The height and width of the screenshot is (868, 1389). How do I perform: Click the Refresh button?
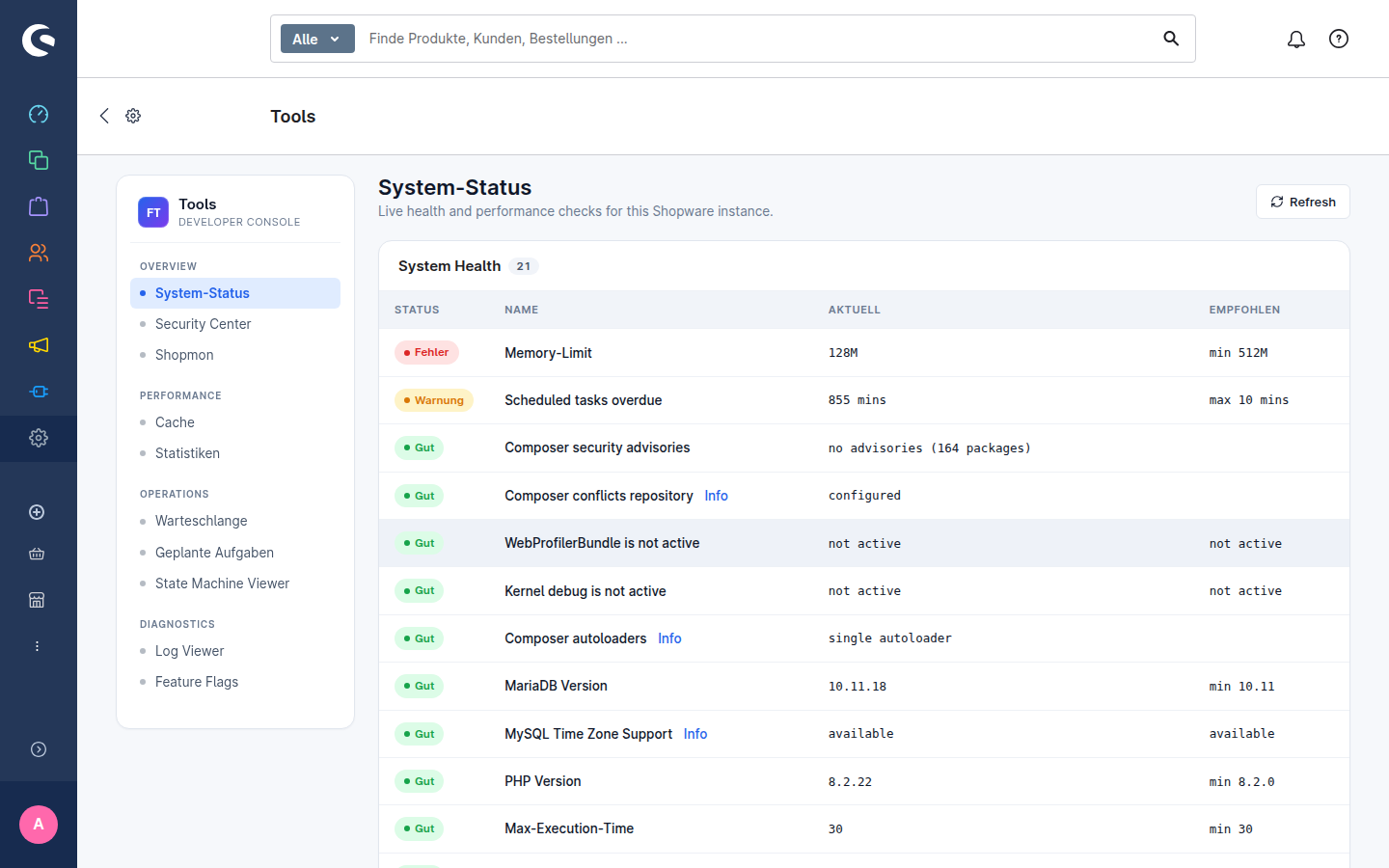click(1303, 202)
